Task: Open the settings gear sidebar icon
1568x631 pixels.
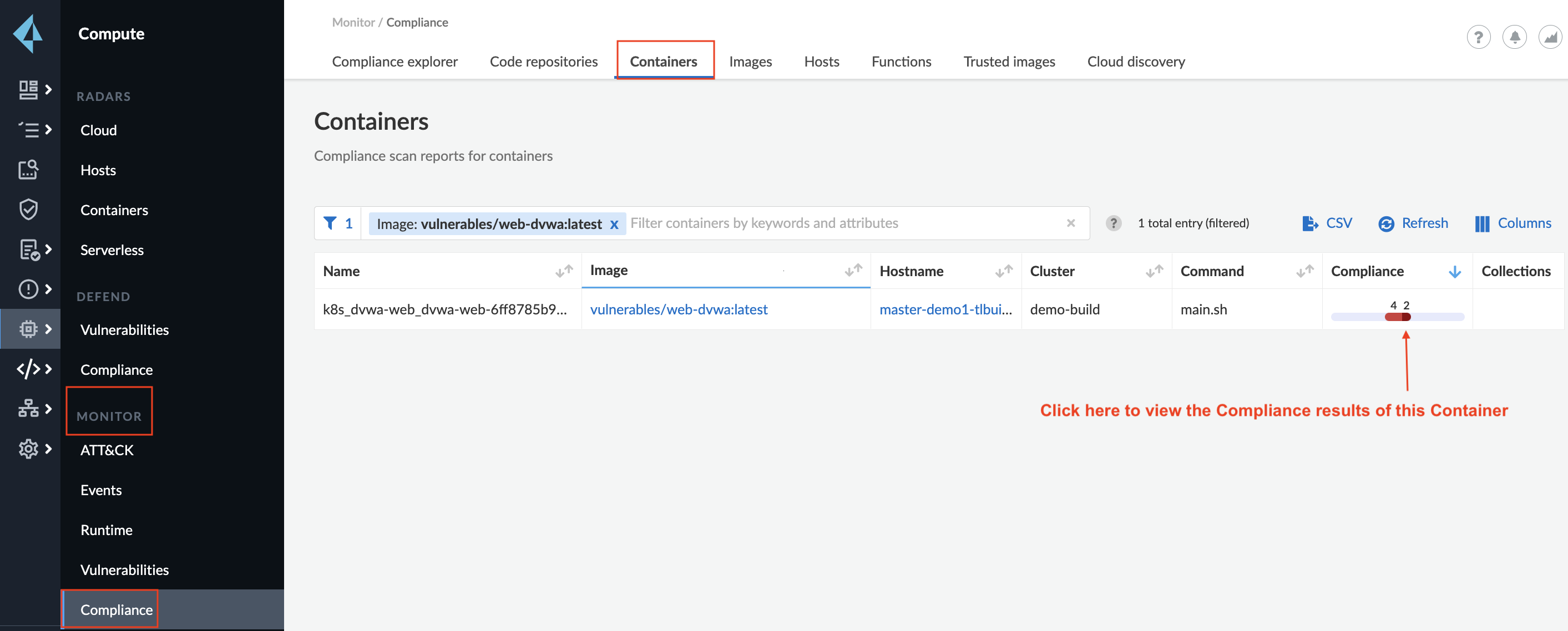Action: [28, 449]
